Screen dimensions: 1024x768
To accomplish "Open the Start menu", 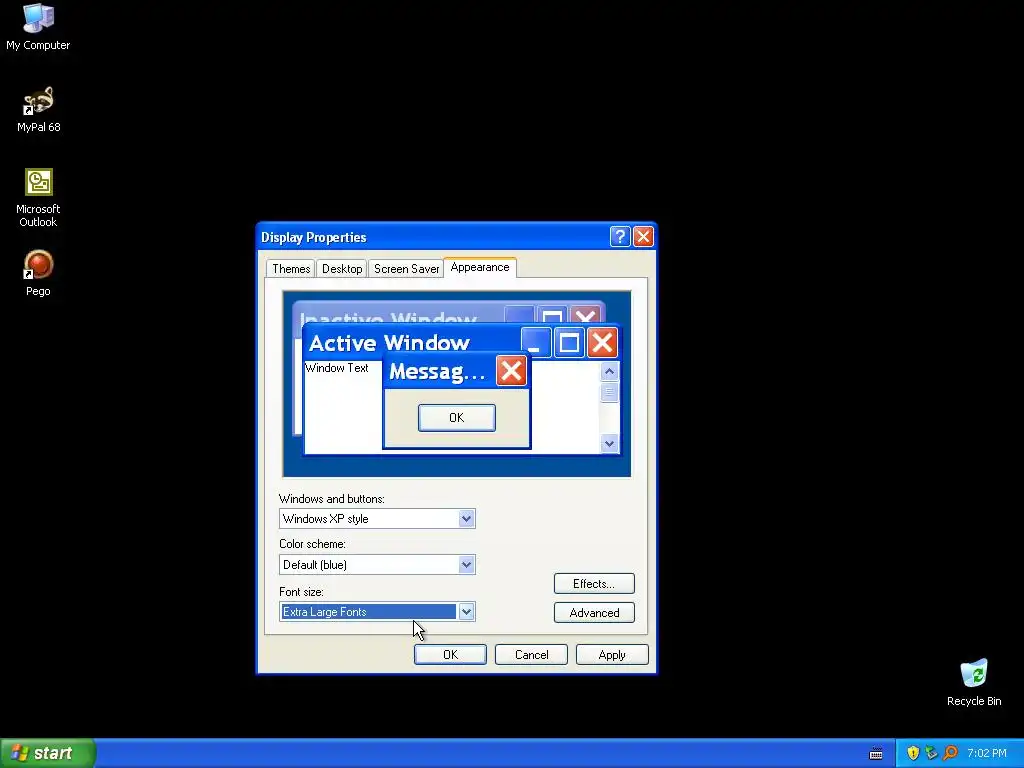I will [48, 753].
